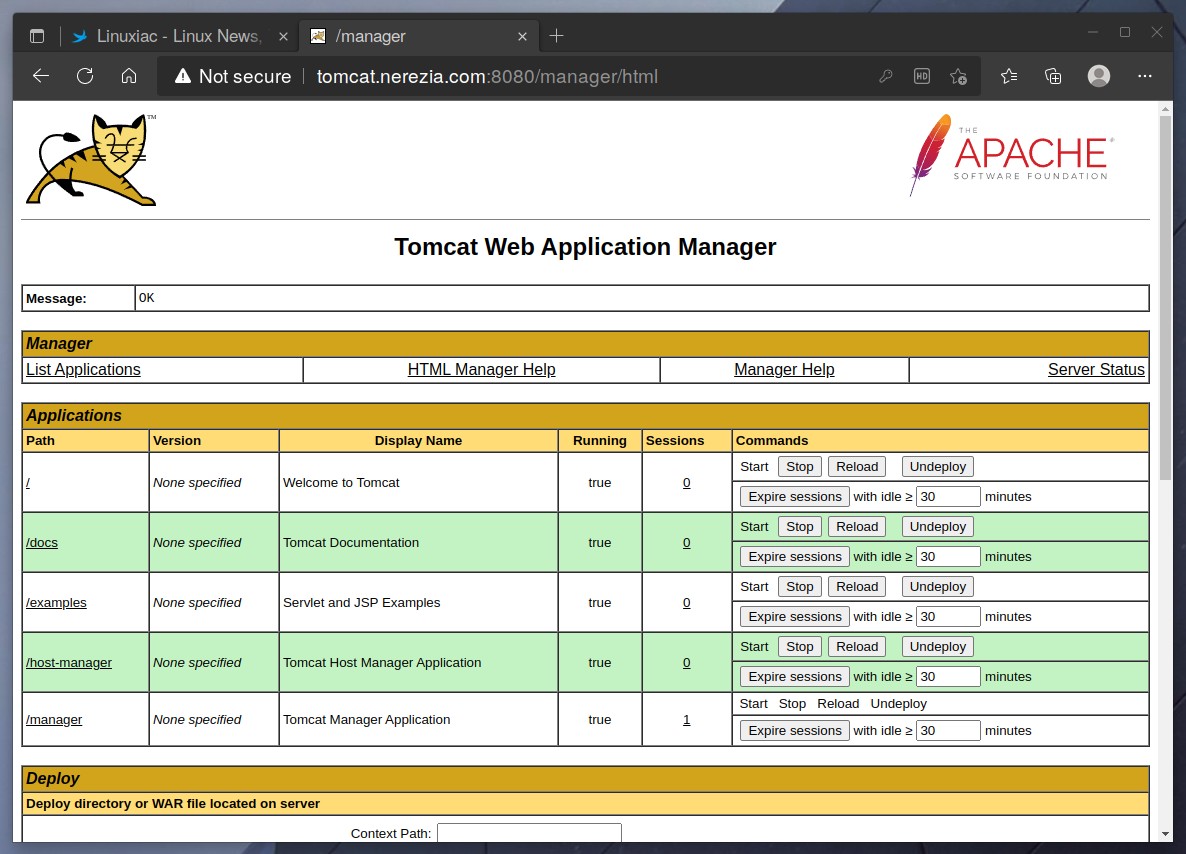Open tab actions menu icon
This screenshot has height=854, width=1186.
click(x=36, y=36)
